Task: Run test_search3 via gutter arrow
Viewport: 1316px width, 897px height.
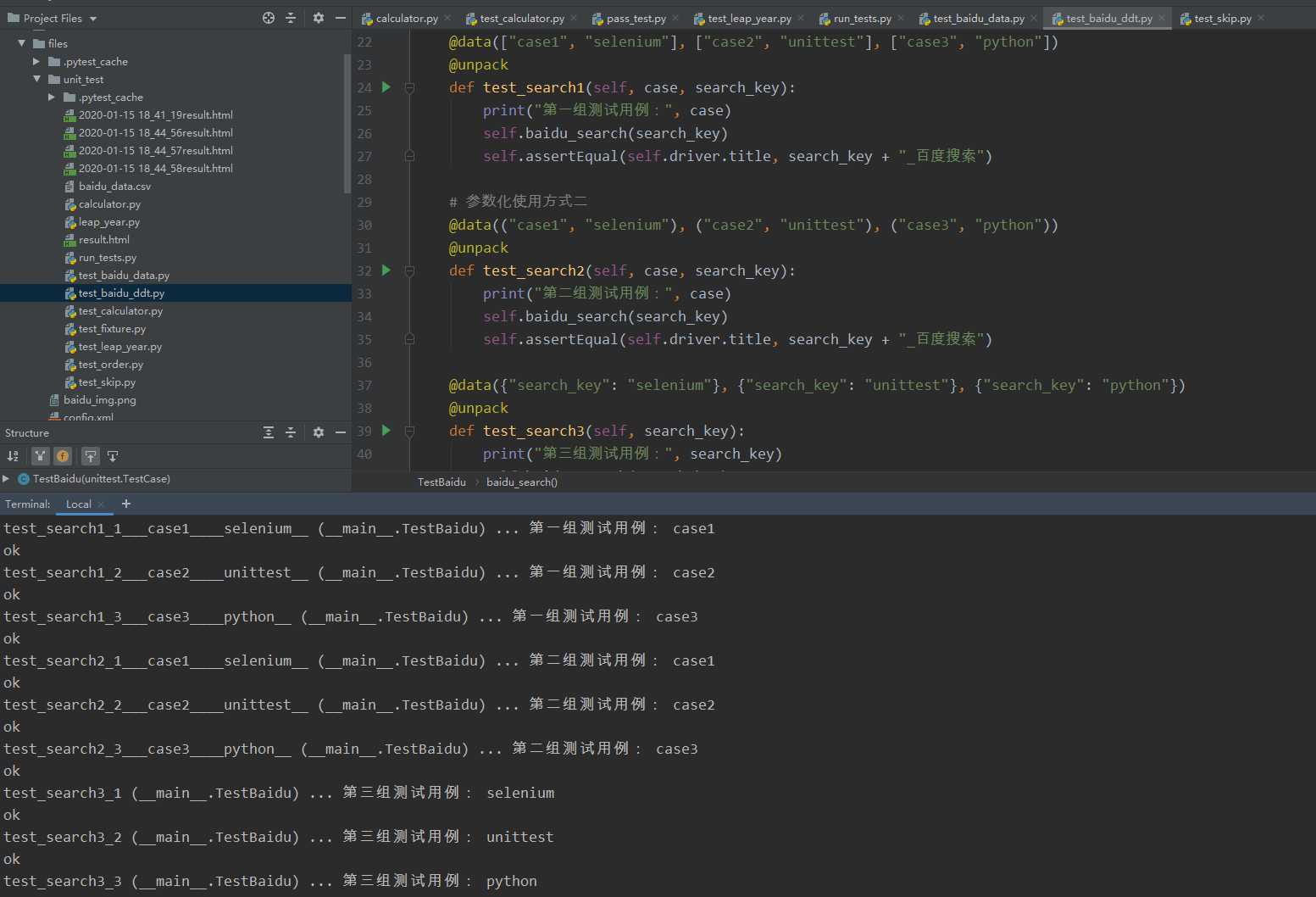Action: (386, 431)
